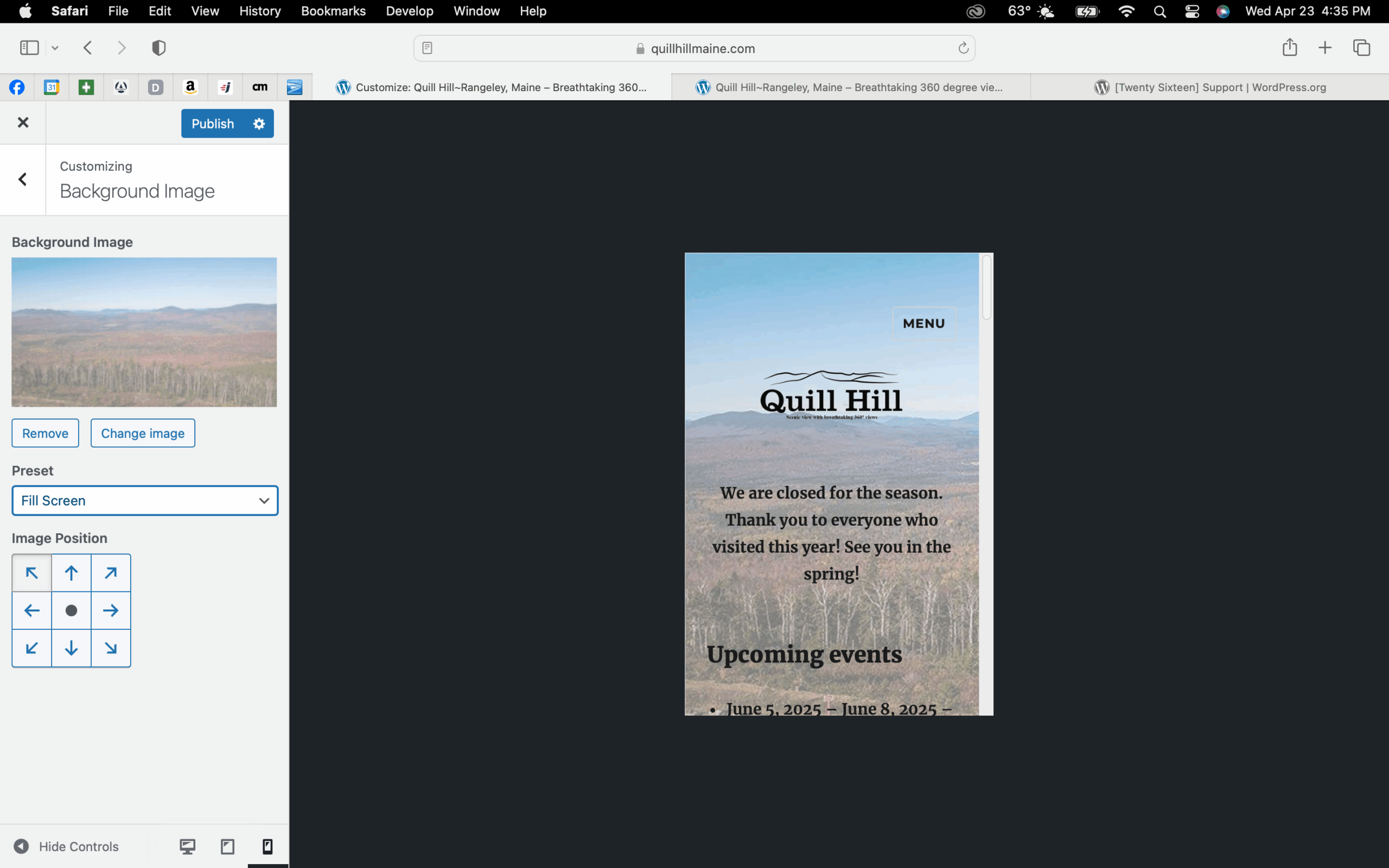Click the Remove button

pyautogui.click(x=45, y=433)
